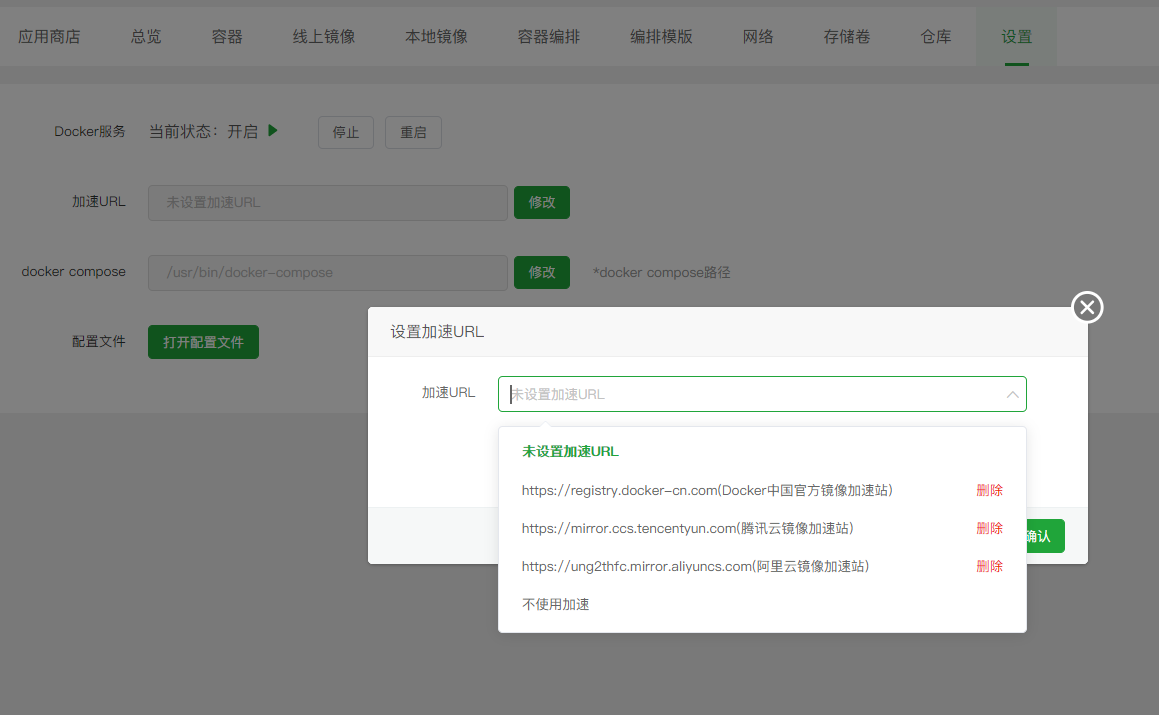Click the 未设置加速URL field on settings page
1159x715 pixels.
pyautogui.click(x=327, y=203)
